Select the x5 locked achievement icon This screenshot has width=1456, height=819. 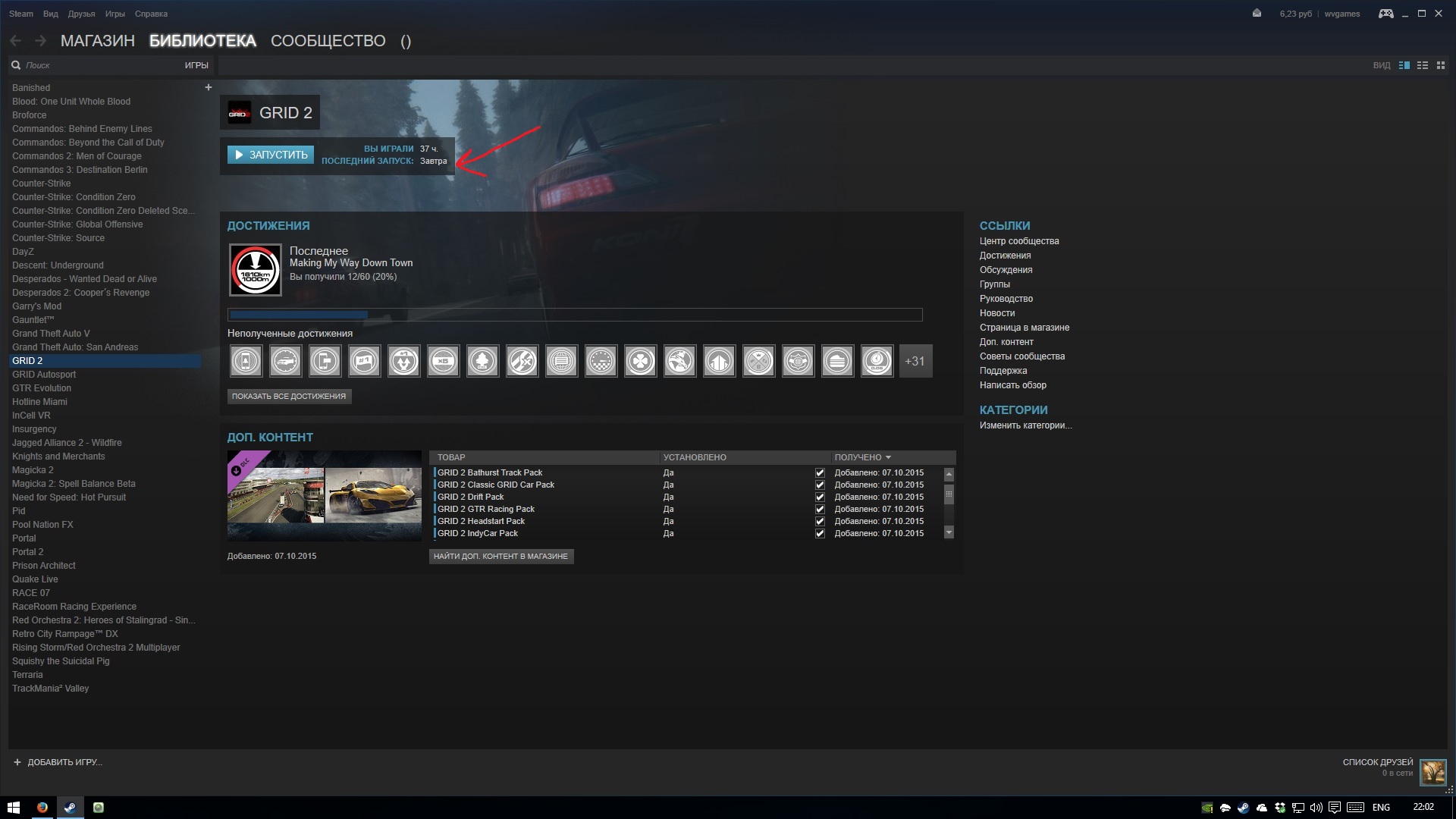click(x=443, y=361)
